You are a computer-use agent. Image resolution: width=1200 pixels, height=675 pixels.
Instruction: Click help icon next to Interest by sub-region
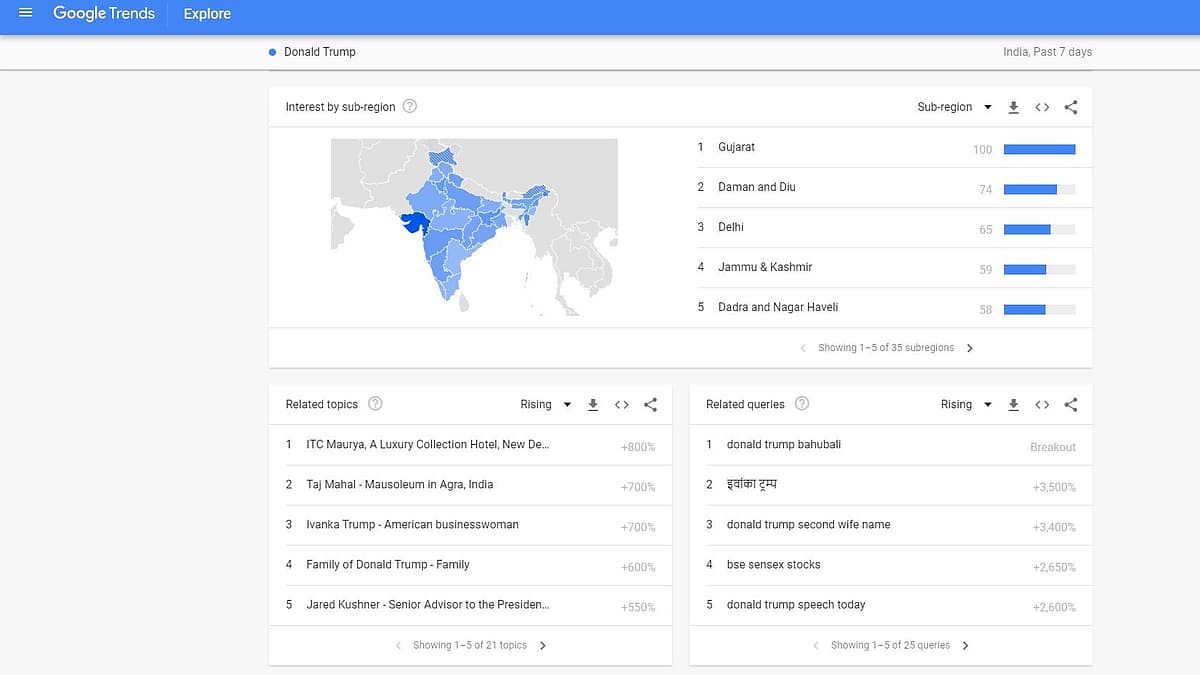[x=409, y=107]
